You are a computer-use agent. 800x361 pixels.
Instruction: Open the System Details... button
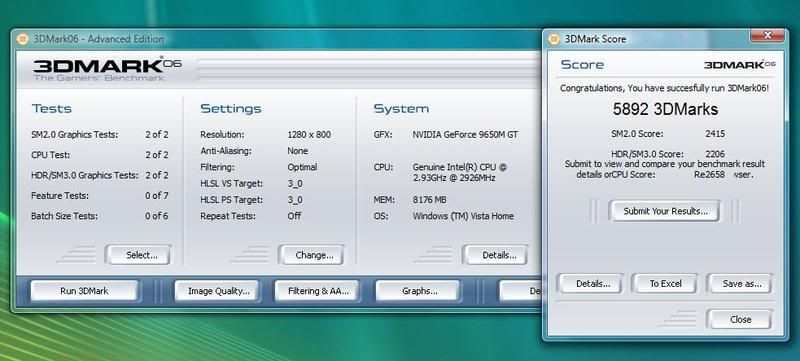pyautogui.click(x=495, y=255)
